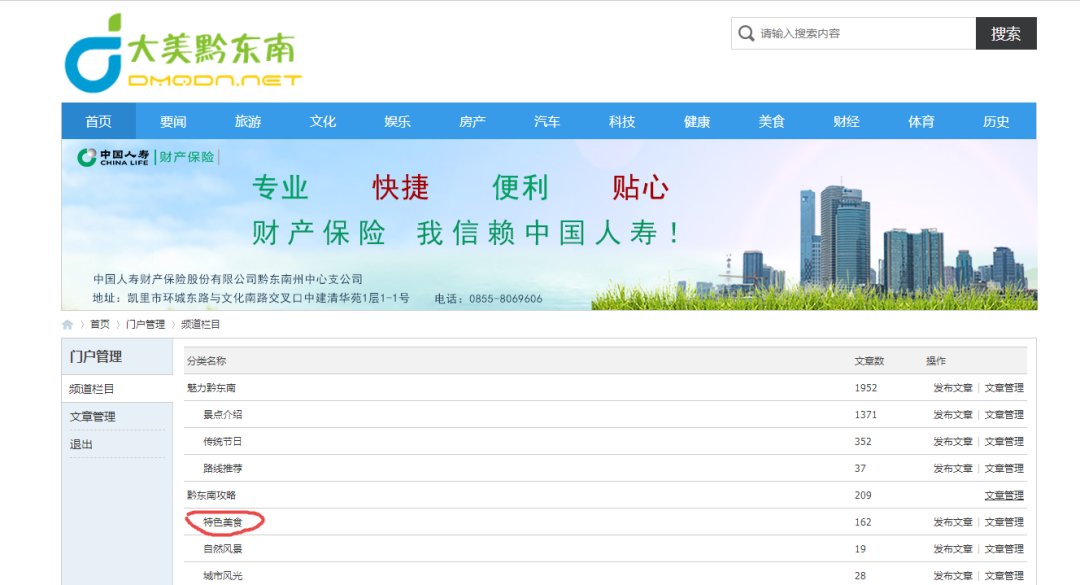The width and height of the screenshot is (1080, 585).
Task: Click the article count 209
Action: click(863, 495)
